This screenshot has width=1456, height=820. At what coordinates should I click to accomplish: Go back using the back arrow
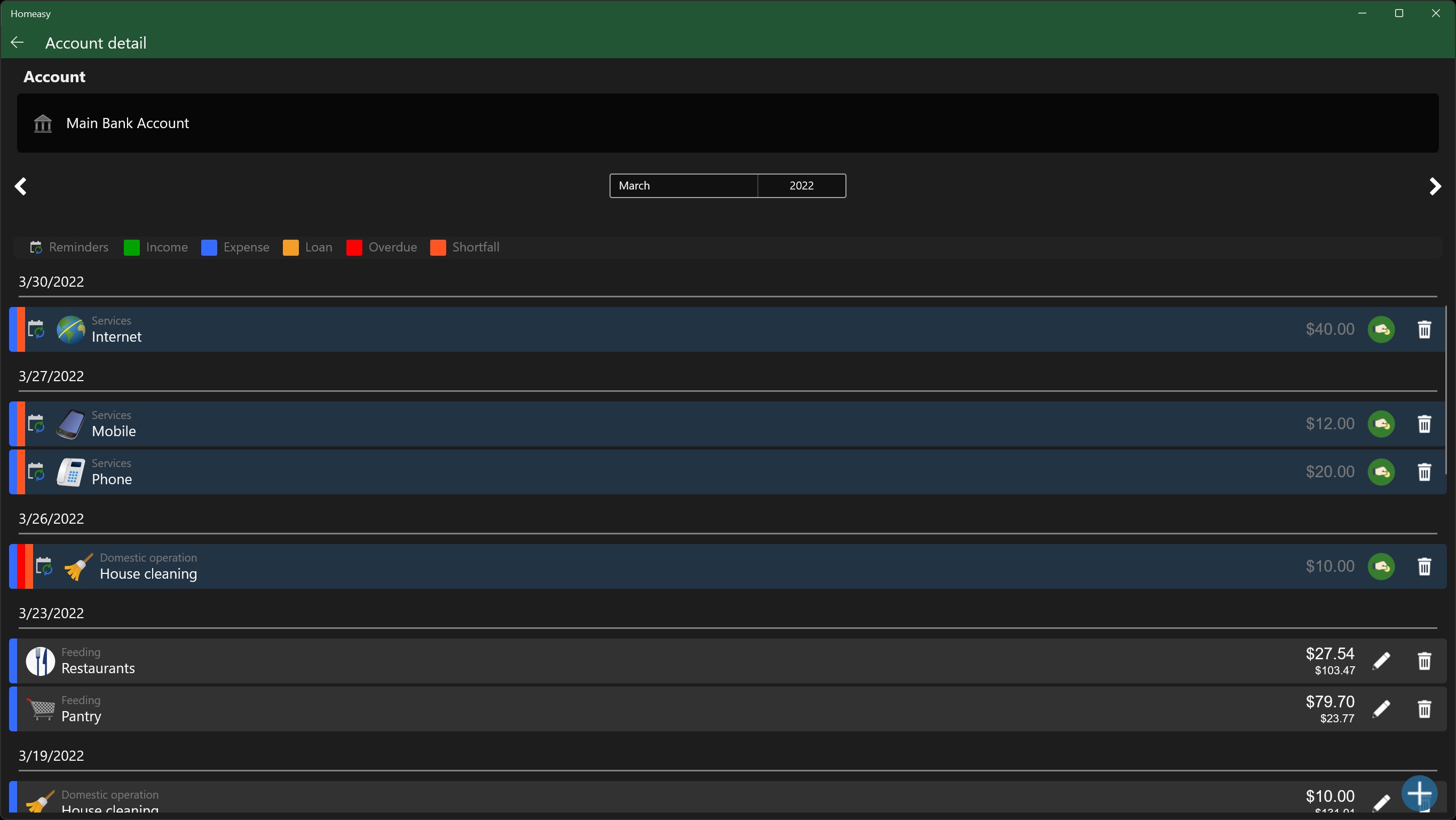(18, 43)
